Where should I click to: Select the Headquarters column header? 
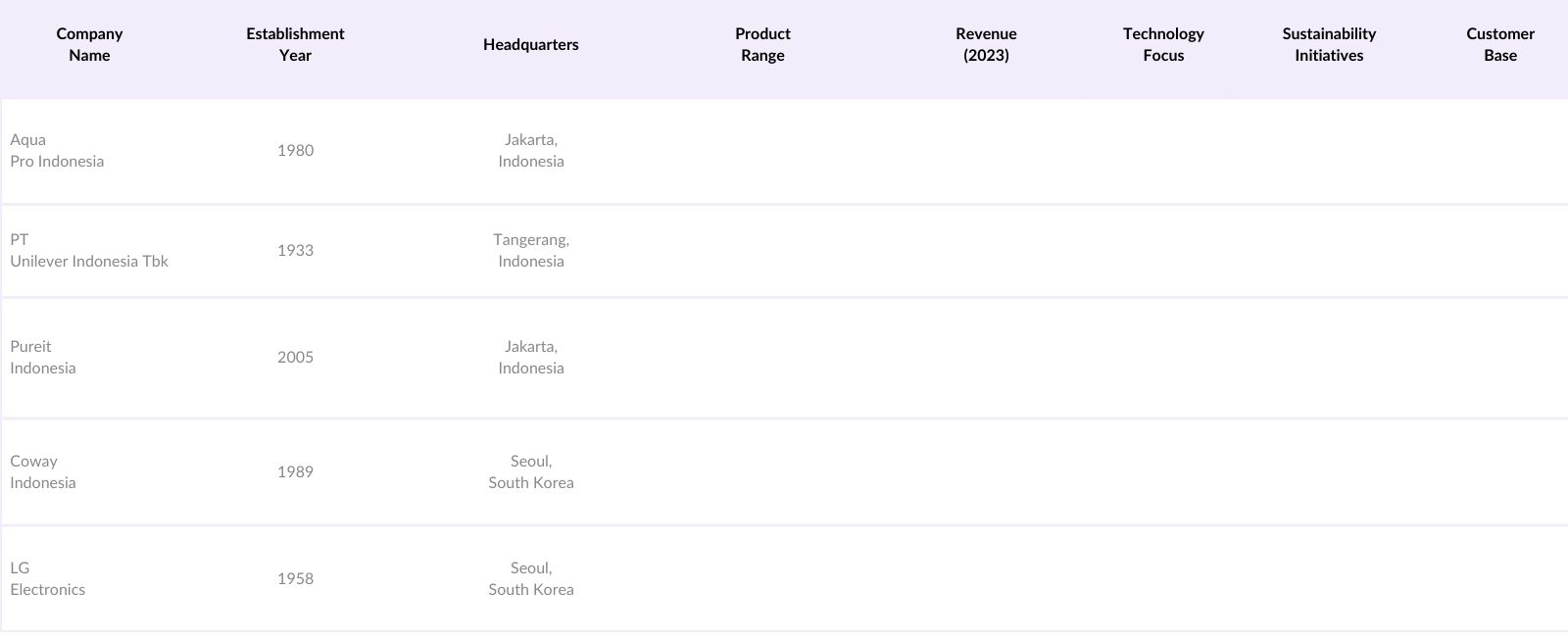[530, 45]
